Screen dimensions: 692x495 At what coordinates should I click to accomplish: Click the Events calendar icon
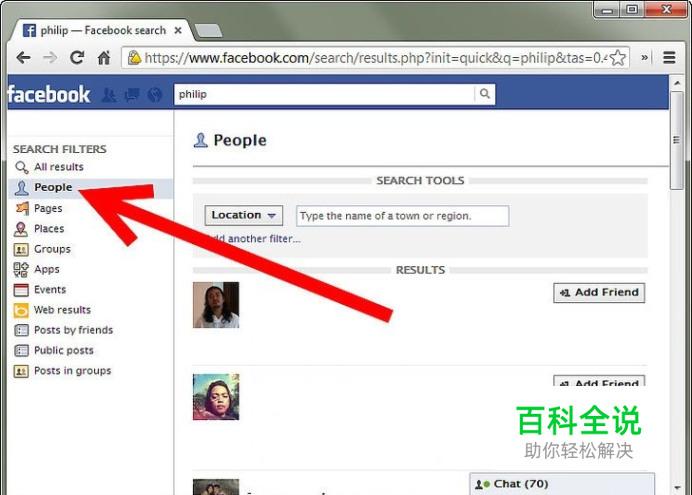point(21,290)
